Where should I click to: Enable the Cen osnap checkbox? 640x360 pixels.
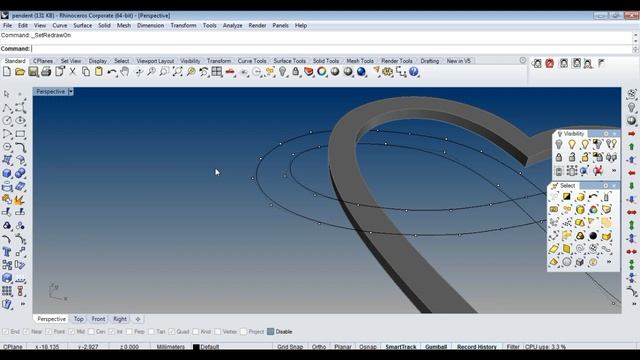coord(91,332)
